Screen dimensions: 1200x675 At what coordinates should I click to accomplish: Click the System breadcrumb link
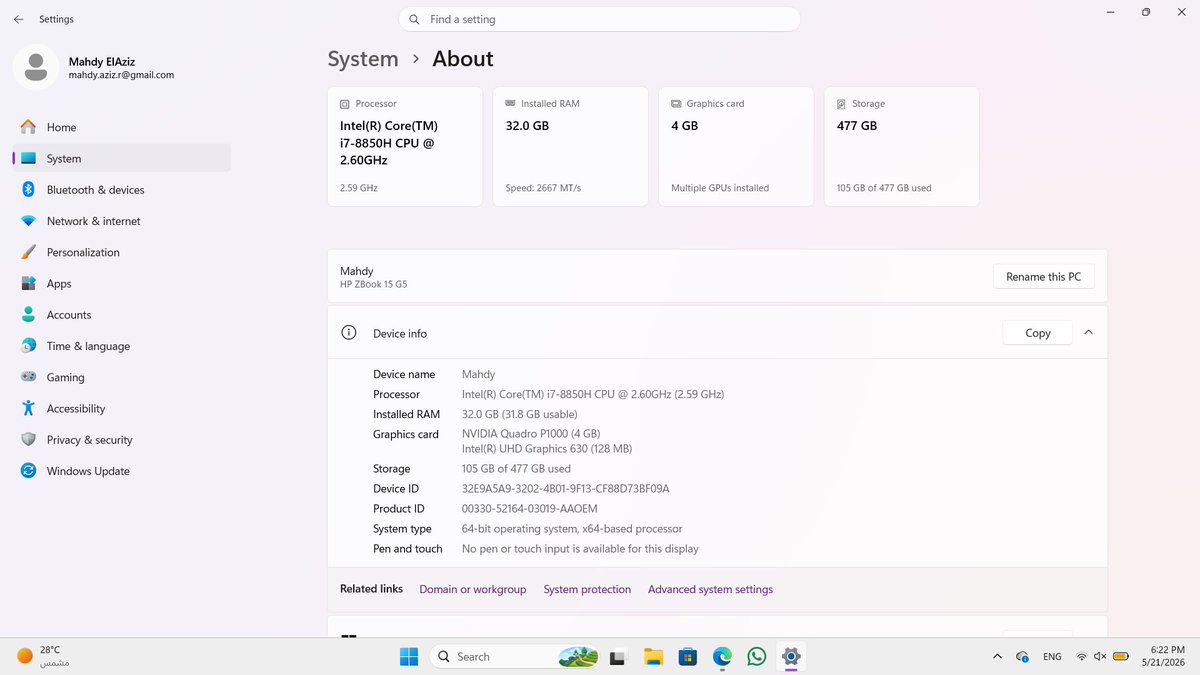pos(363,59)
